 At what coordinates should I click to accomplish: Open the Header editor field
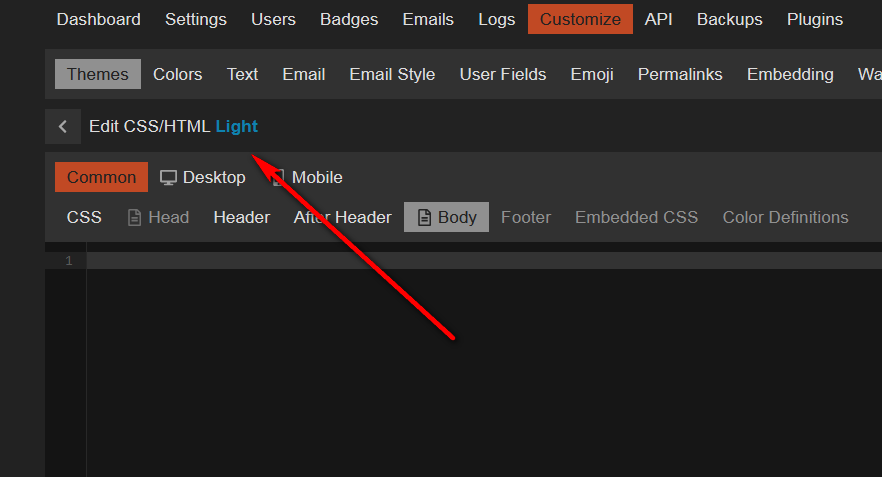point(242,217)
